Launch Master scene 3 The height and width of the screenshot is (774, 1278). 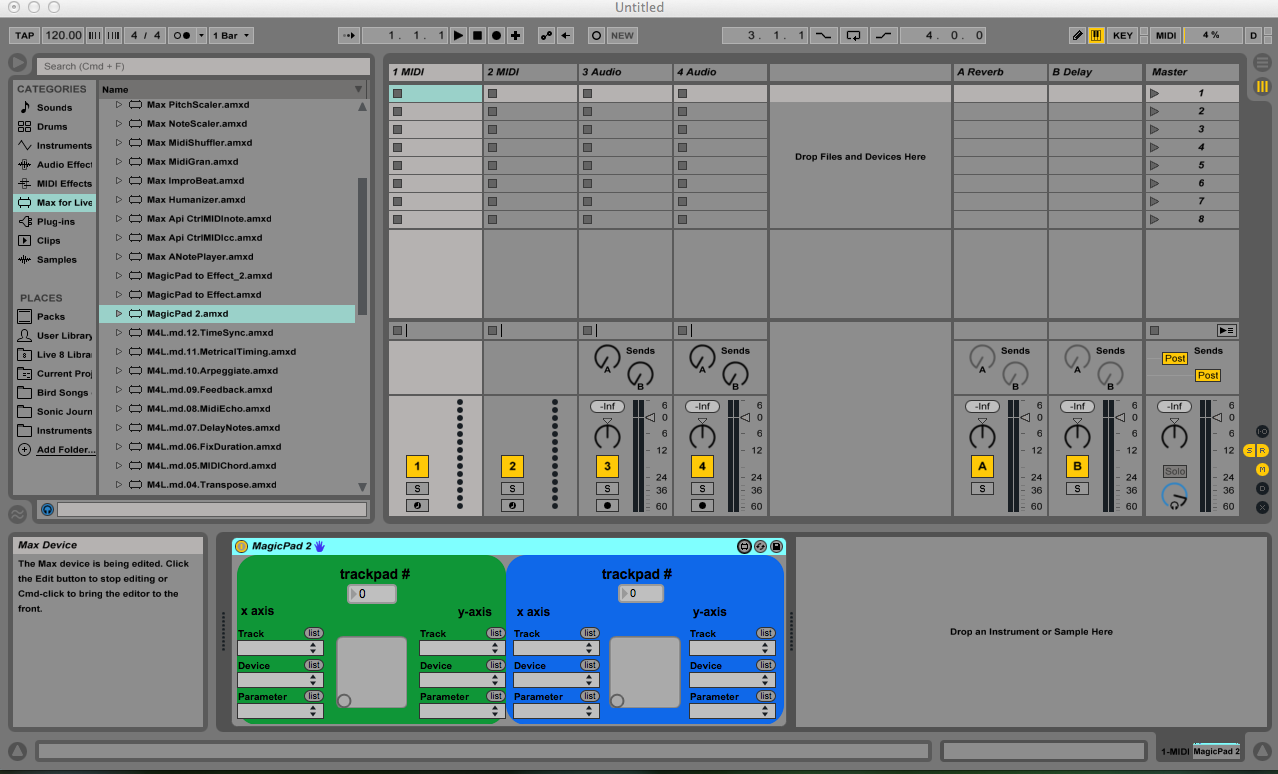coord(1155,129)
